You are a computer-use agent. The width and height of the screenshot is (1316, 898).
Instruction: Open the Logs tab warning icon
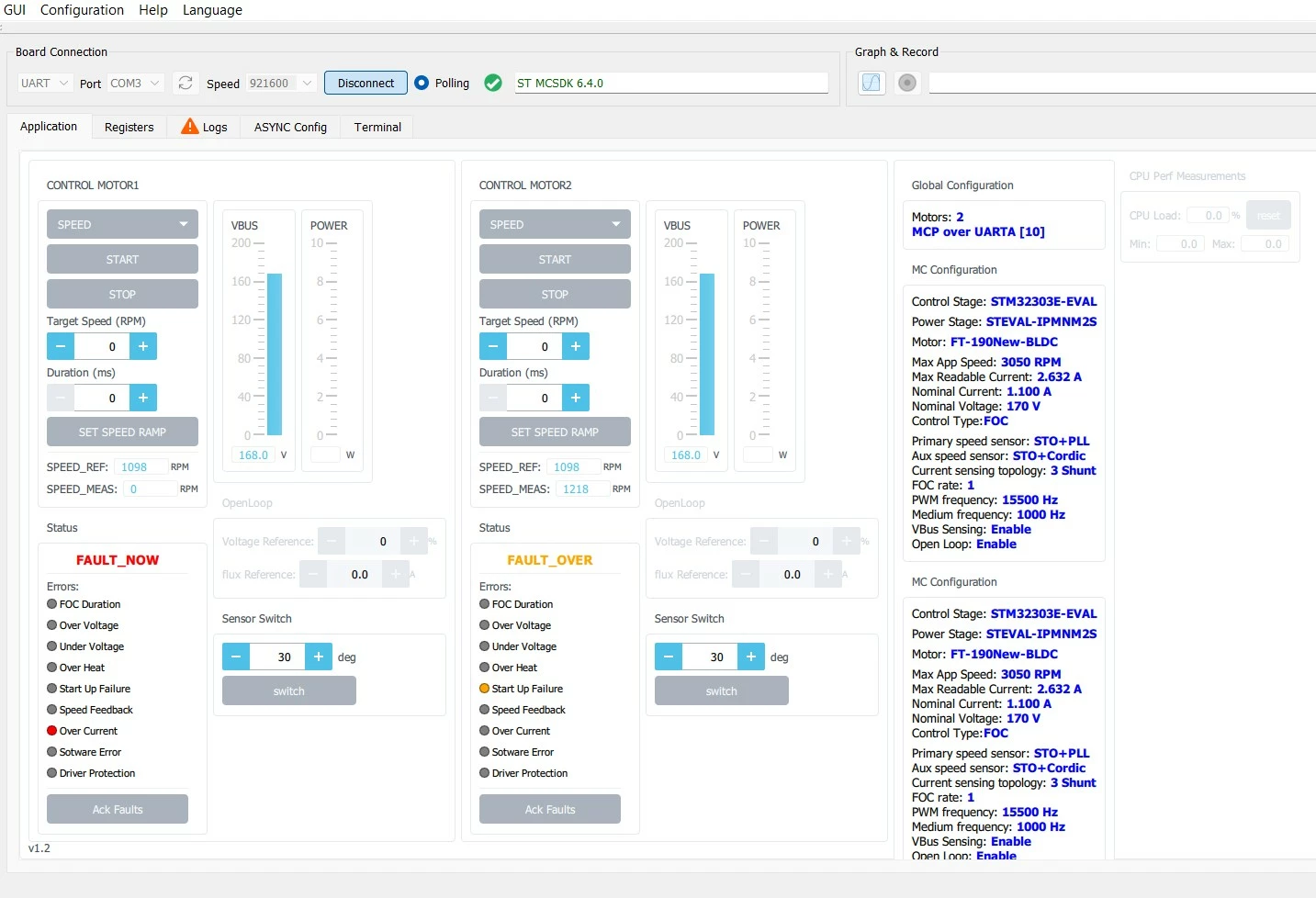(x=189, y=126)
